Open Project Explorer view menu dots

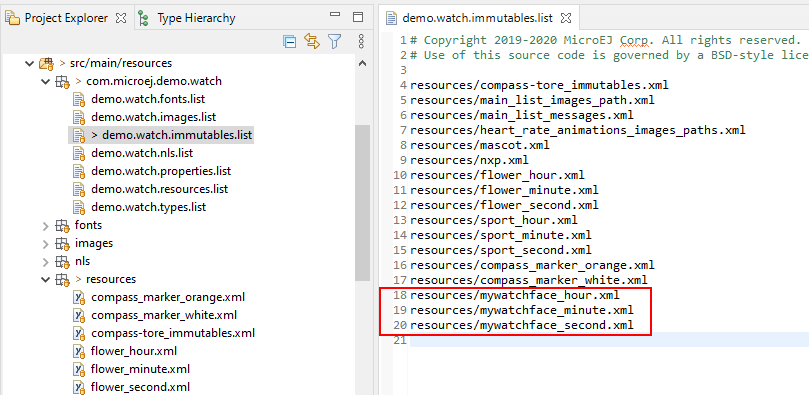(361, 42)
